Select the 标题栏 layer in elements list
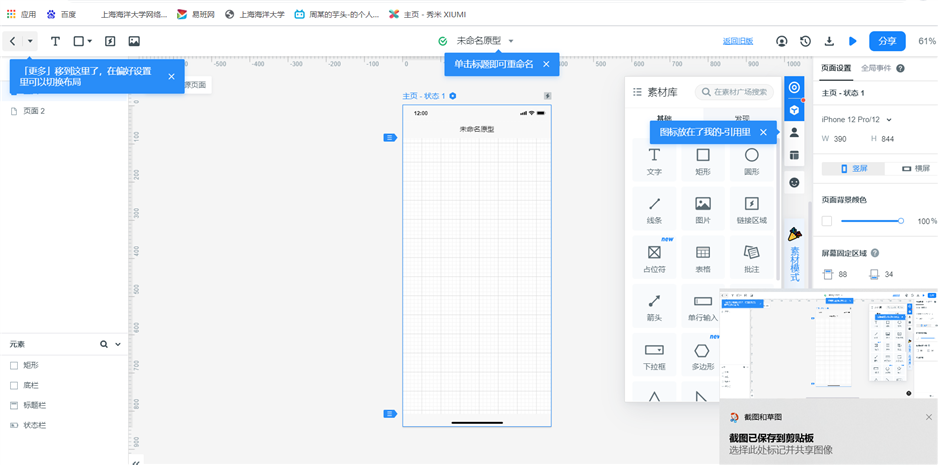Image resolution: width=938 pixels, height=465 pixels. point(35,405)
